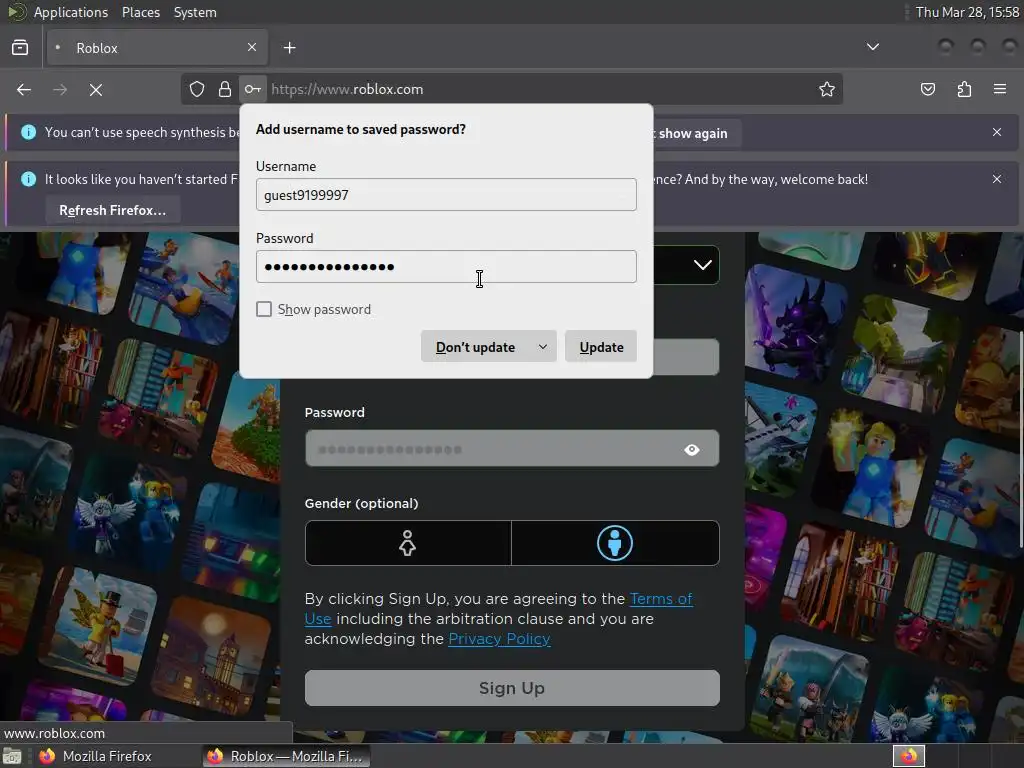The image size is (1024, 768).
Task: Stop loading the page
Action: pyautogui.click(x=96, y=89)
